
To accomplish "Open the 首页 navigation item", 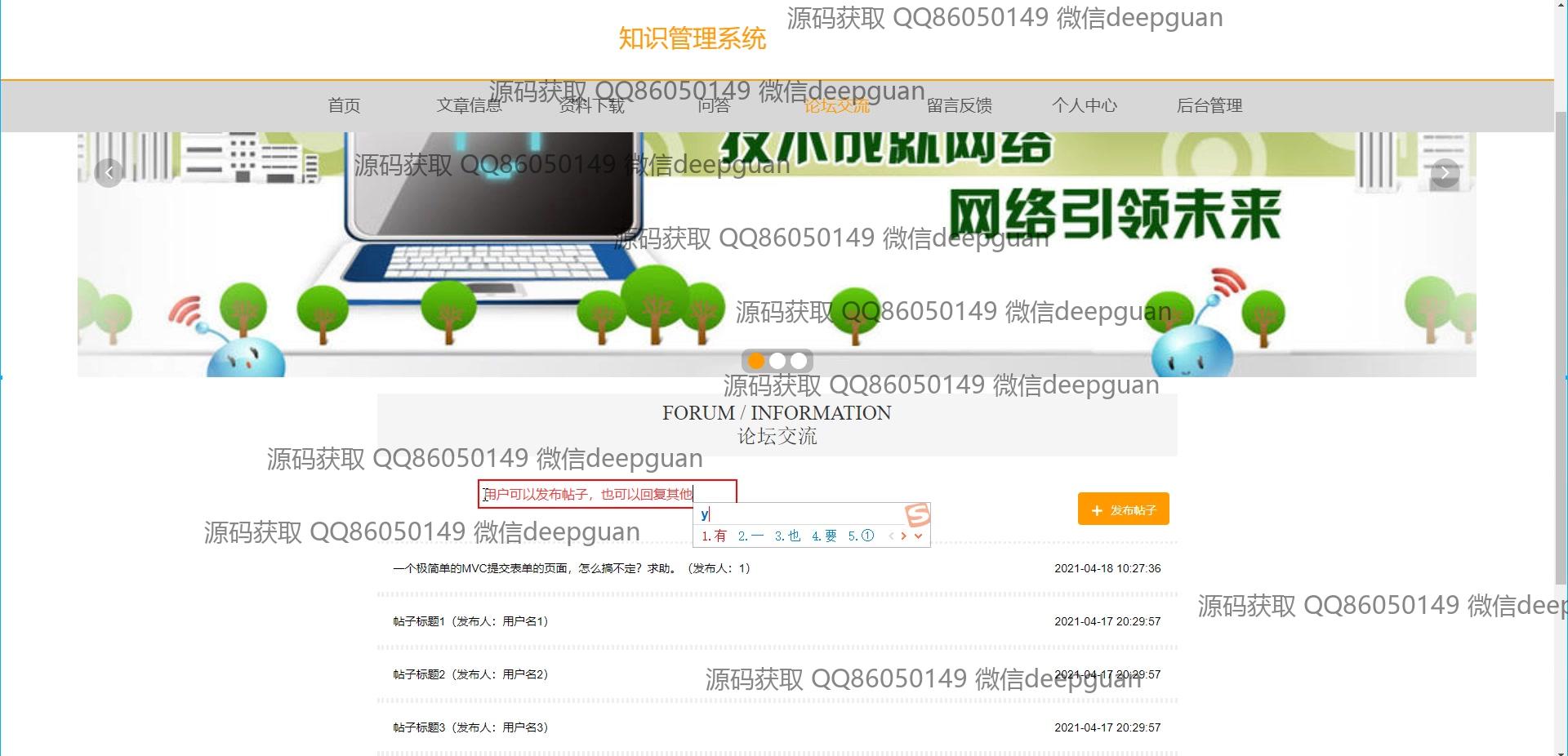I will tap(344, 105).
